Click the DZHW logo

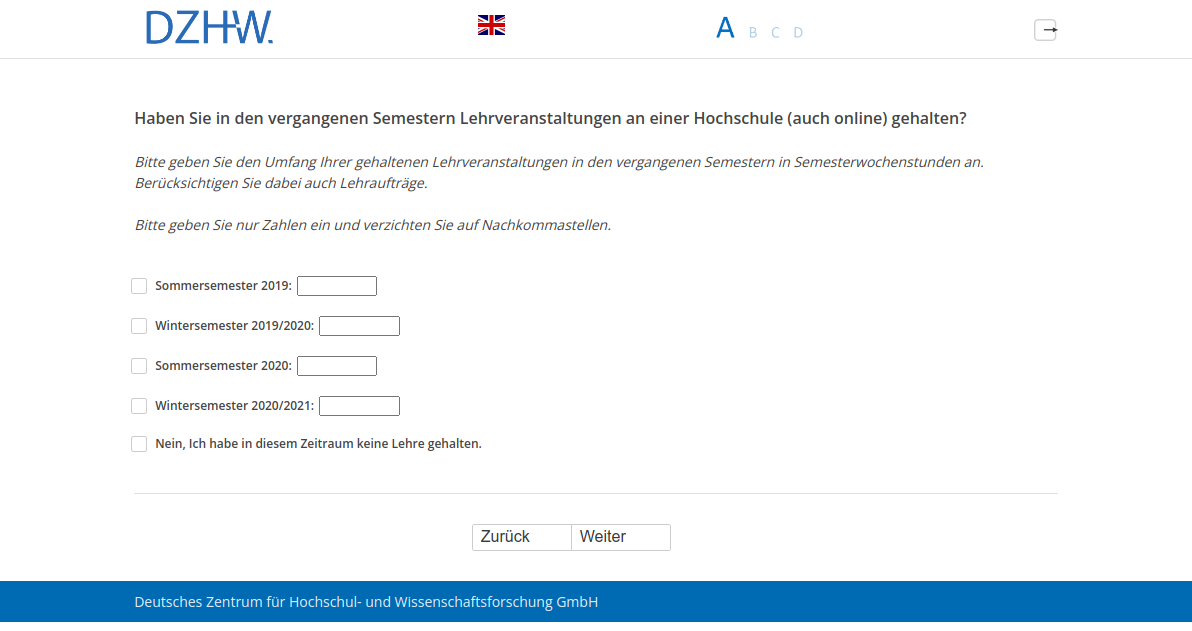(x=209, y=28)
